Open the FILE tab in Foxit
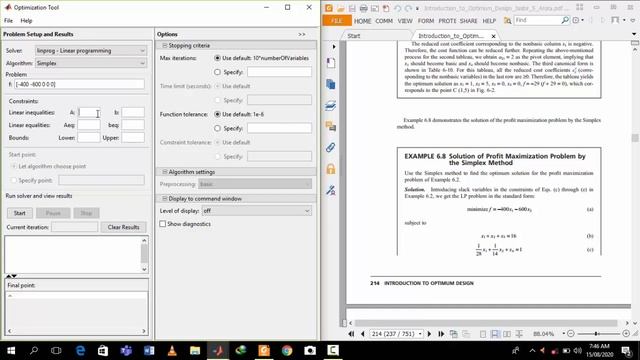The height and width of the screenshot is (360, 640). tap(337, 20)
